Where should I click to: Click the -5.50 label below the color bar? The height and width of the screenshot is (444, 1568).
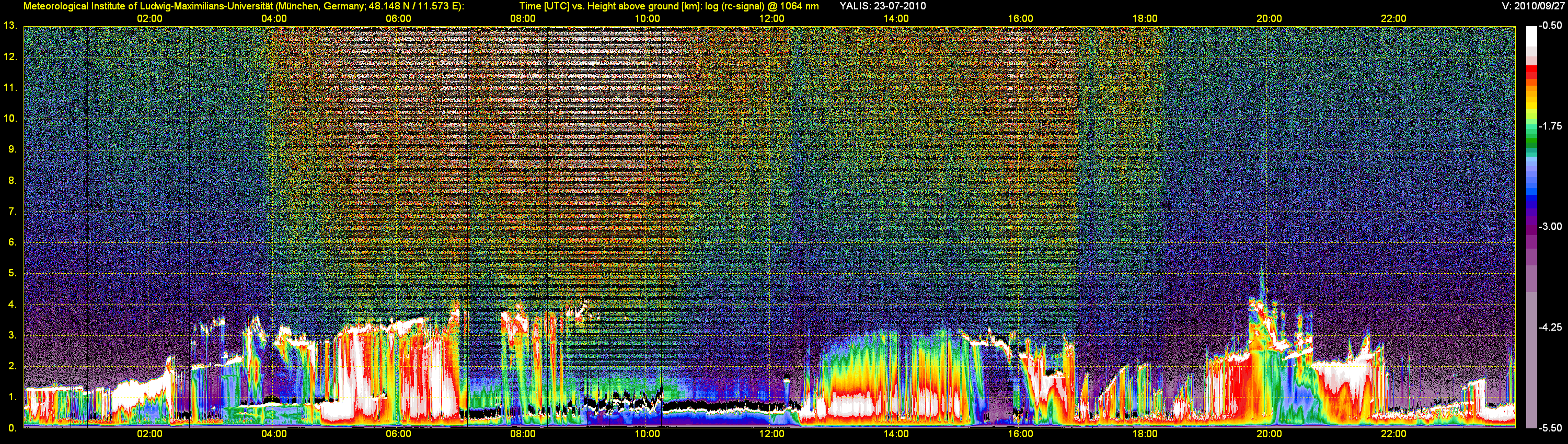click(x=1550, y=428)
